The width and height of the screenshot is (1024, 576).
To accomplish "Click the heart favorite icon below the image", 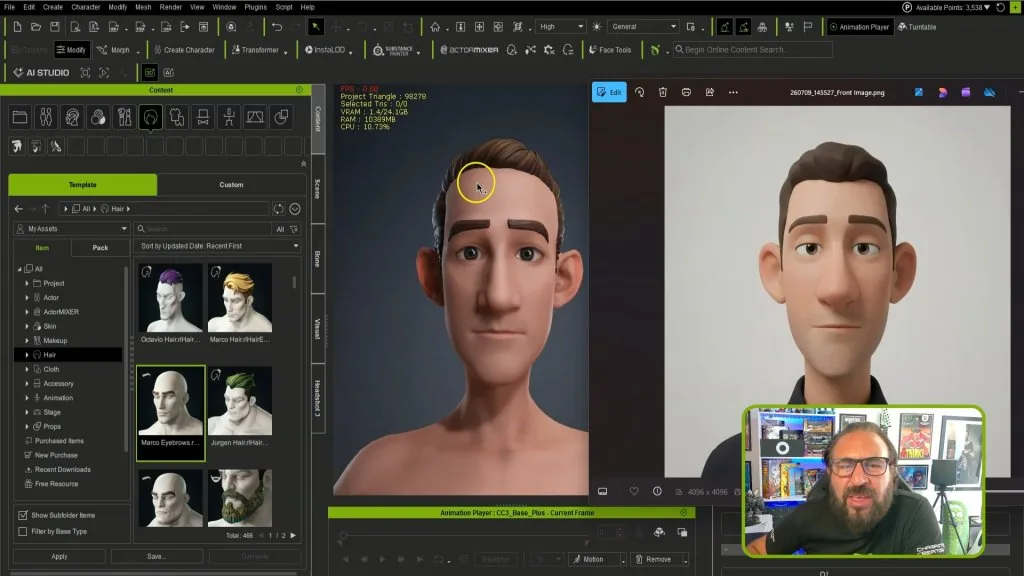I will [633, 491].
